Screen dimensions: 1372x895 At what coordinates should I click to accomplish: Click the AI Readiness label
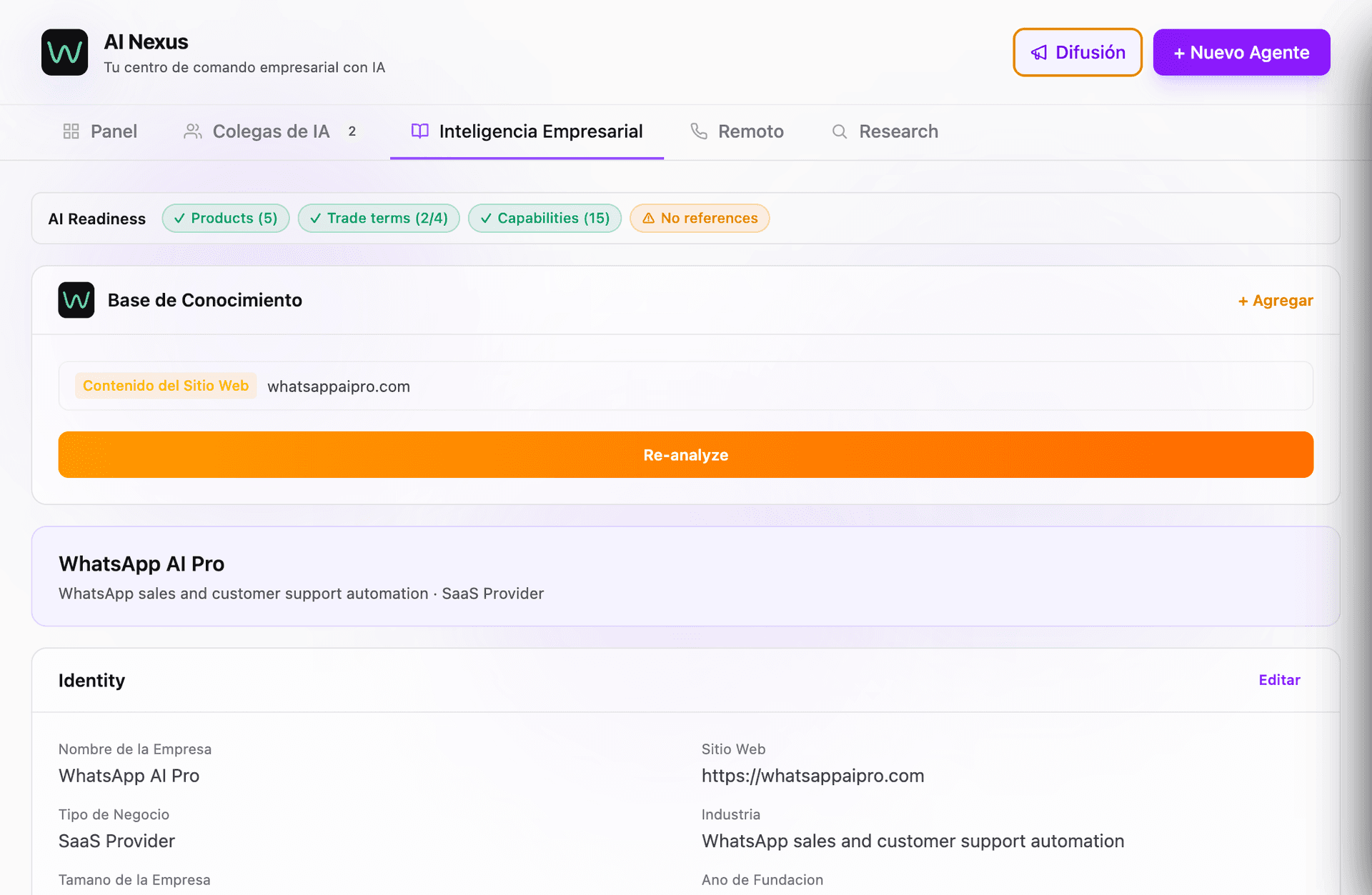pos(97,219)
